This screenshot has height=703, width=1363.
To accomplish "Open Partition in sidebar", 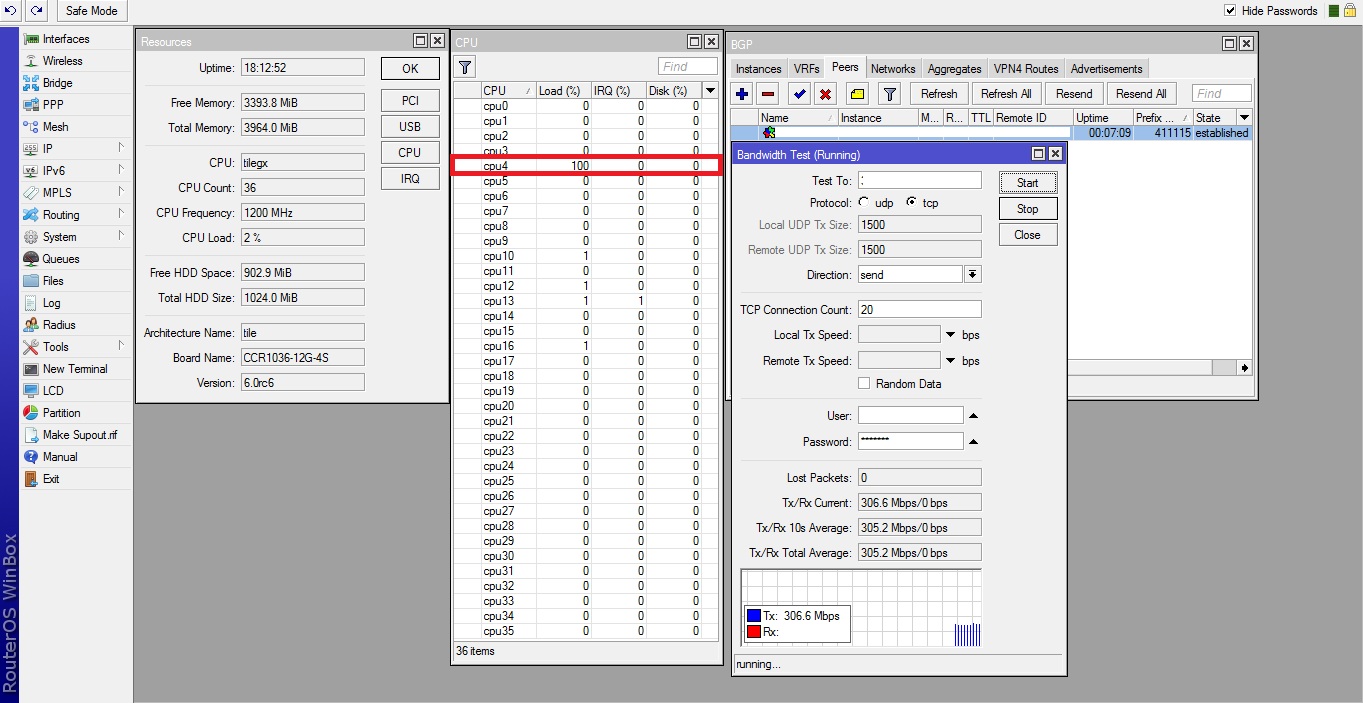I will pos(61,413).
